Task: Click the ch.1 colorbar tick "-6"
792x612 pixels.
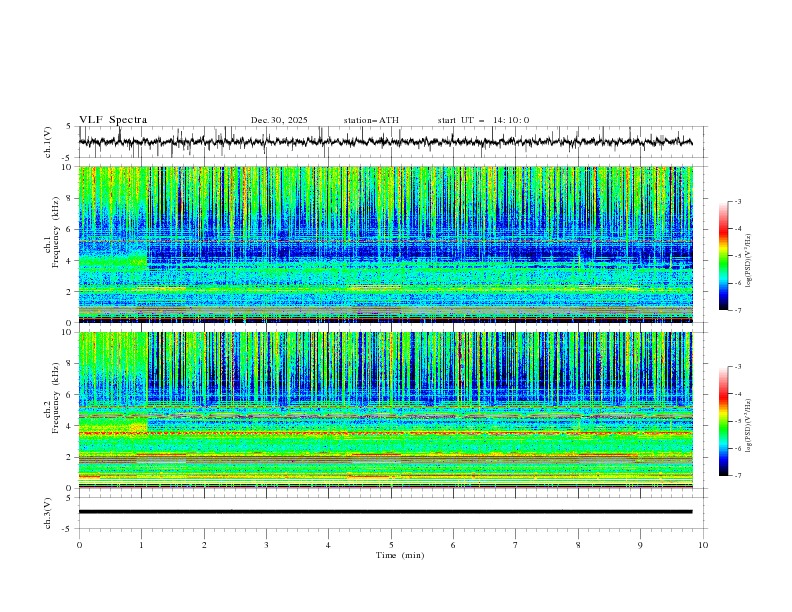Action: pos(738,283)
